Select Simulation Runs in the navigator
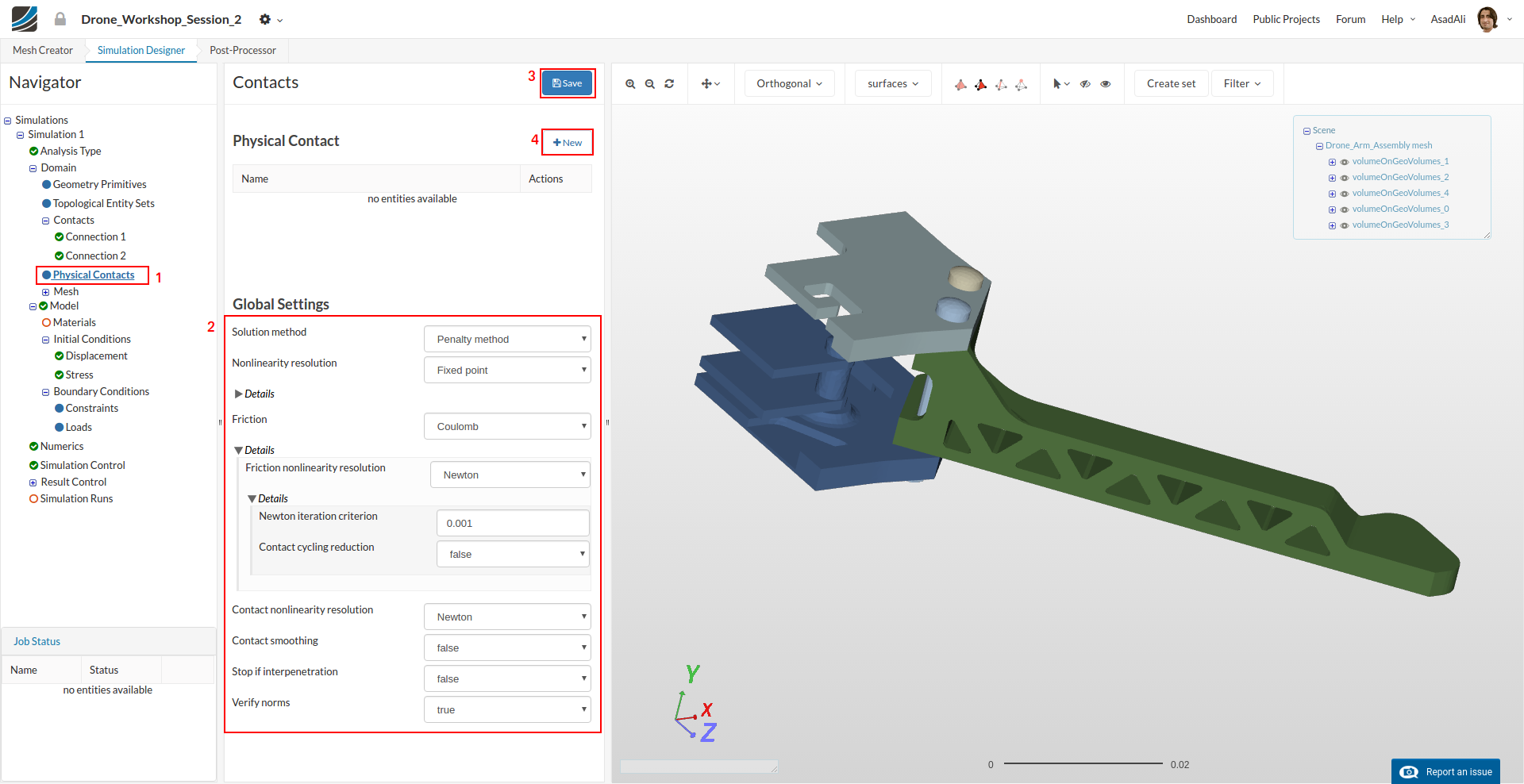Viewport: 1524px width, 784px height. (76, 498)
